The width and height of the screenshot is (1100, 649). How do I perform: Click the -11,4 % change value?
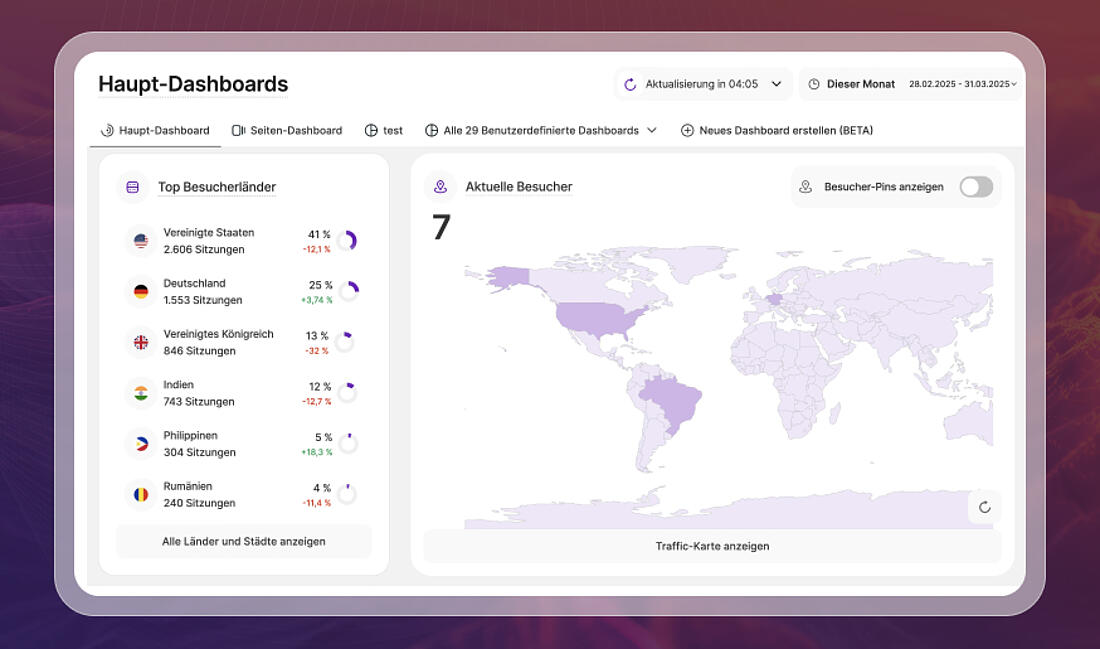click(x=316, y=503)
